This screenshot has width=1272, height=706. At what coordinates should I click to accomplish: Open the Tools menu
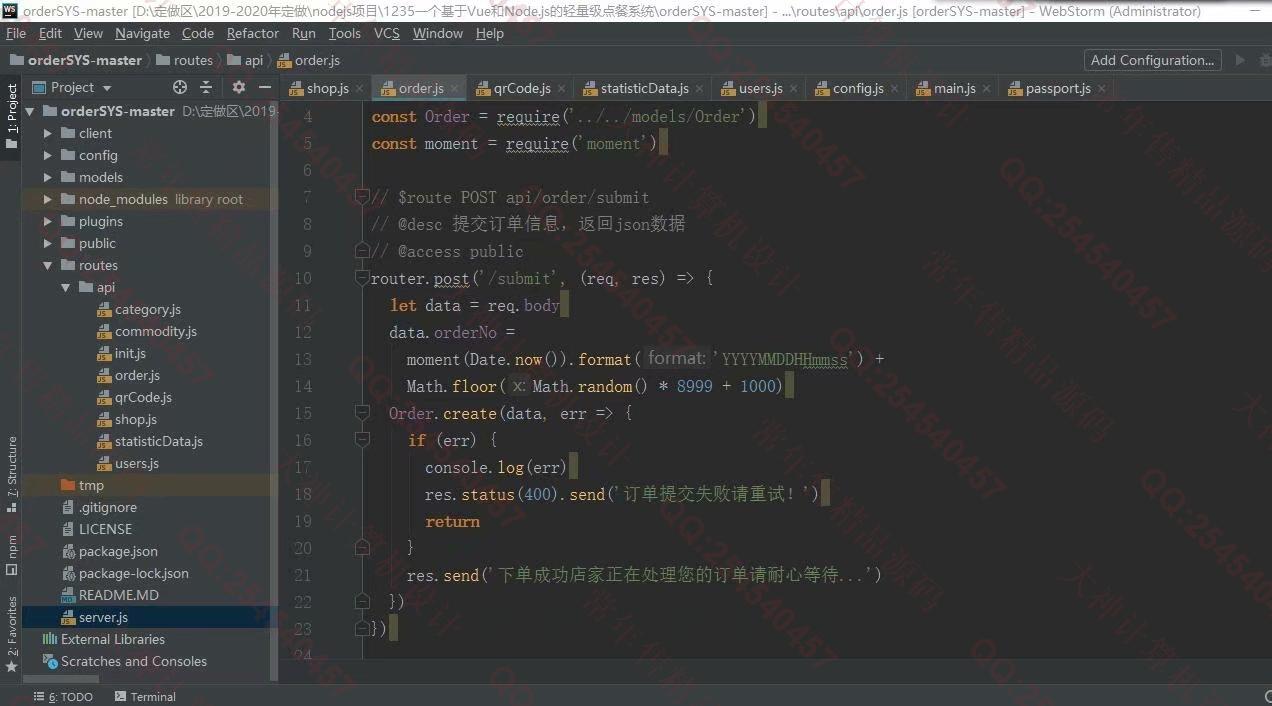[344, 33]
